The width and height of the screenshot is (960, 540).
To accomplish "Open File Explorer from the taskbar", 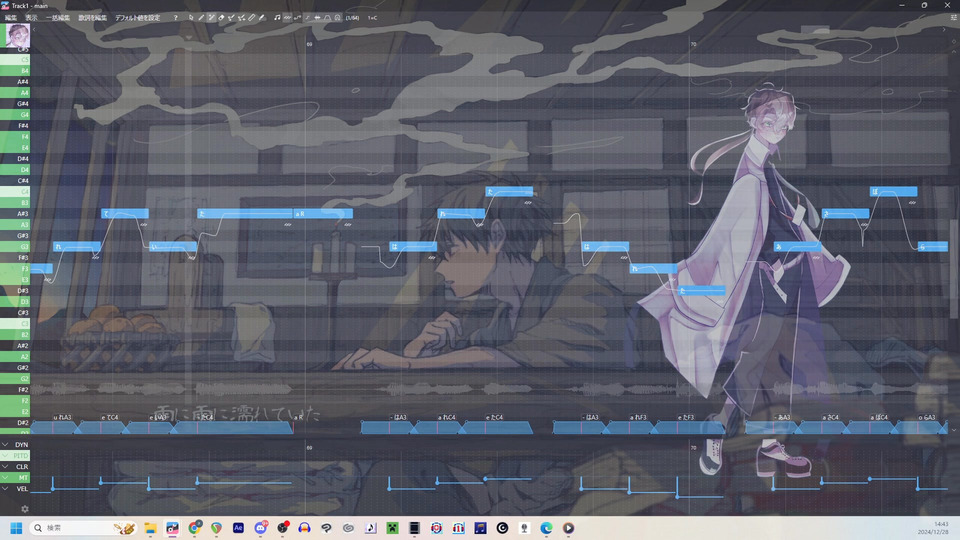I will click(151, 528).
